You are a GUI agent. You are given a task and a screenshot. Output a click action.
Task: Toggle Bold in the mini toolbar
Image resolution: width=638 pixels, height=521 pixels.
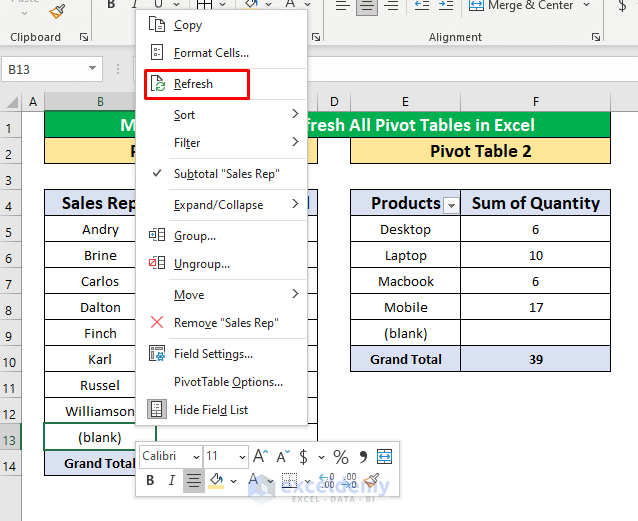150,481
